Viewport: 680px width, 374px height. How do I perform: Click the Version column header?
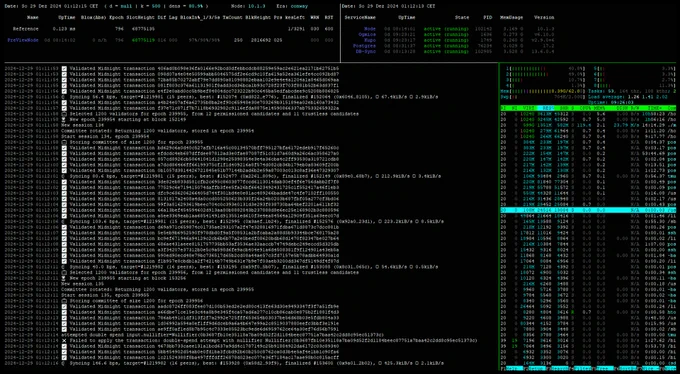click(x=544, y=17)
